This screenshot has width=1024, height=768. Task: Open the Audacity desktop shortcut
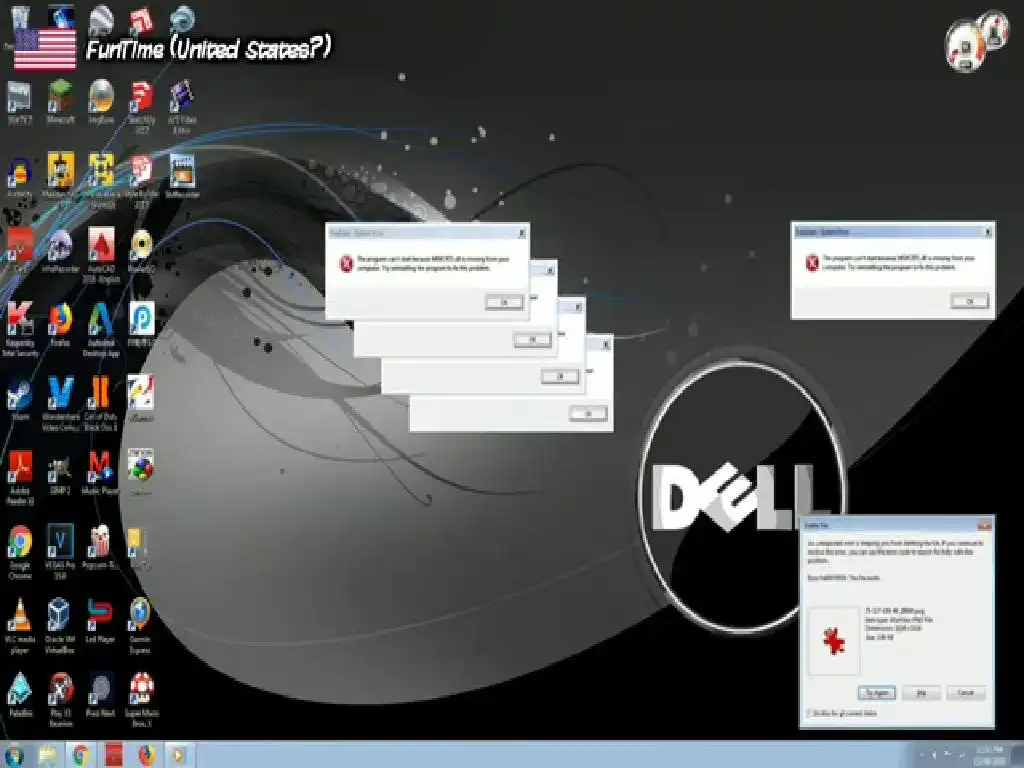[x=20, y=176]
